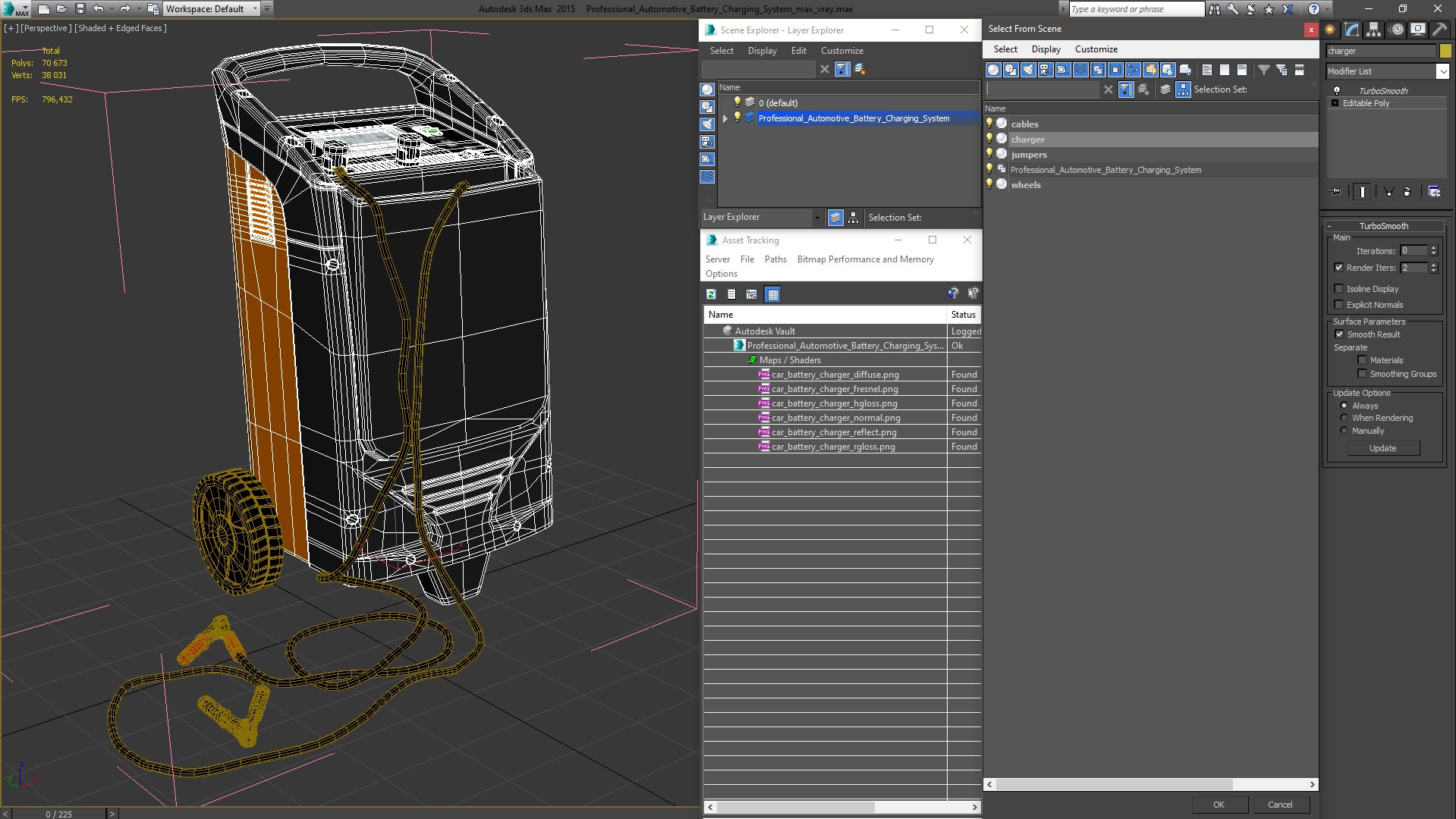Screen dimensions: 1456x819
Task: Open the Hierarchy command panel tab
Action: (x=1374, y=30)
